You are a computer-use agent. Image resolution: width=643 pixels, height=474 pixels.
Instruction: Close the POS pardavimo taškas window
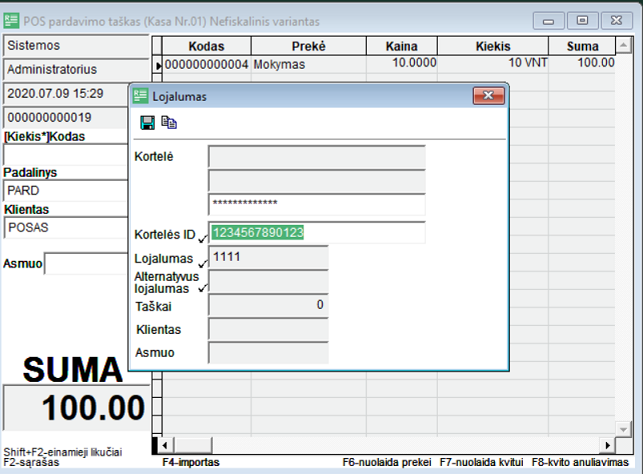click(616, 21)
